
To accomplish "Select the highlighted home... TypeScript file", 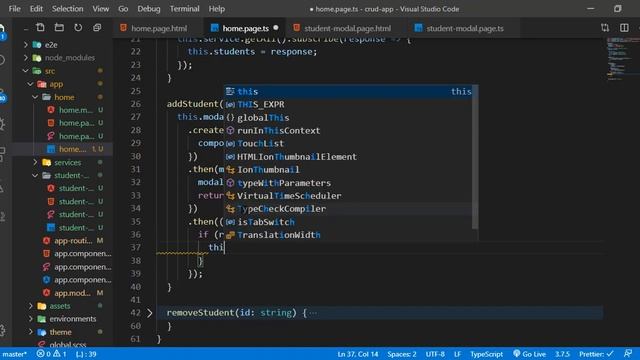I will [x=63, y=149].
